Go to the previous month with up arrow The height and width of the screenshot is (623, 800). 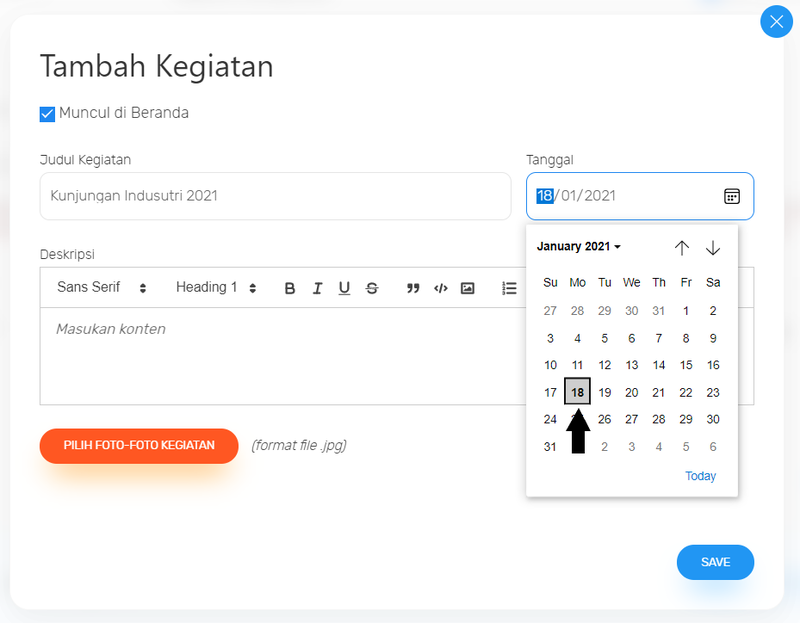click(x=682, y=248)
